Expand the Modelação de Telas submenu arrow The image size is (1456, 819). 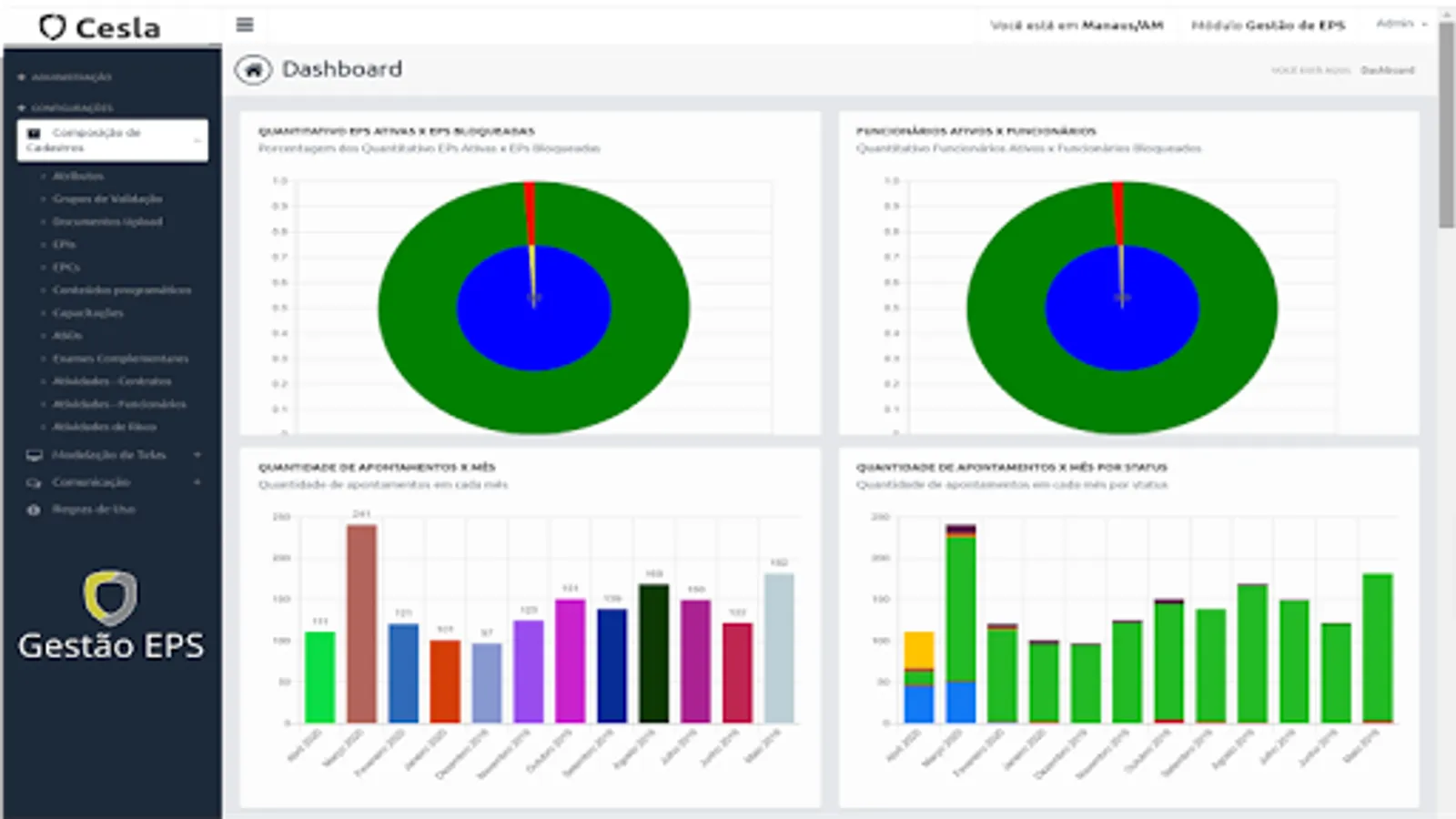[x=197, y=455]
